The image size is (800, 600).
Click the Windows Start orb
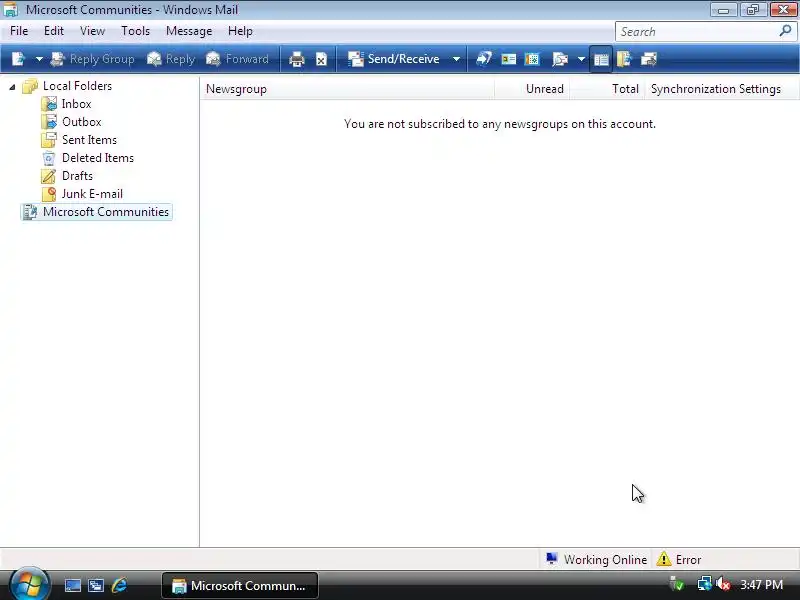tap(29, 585)
